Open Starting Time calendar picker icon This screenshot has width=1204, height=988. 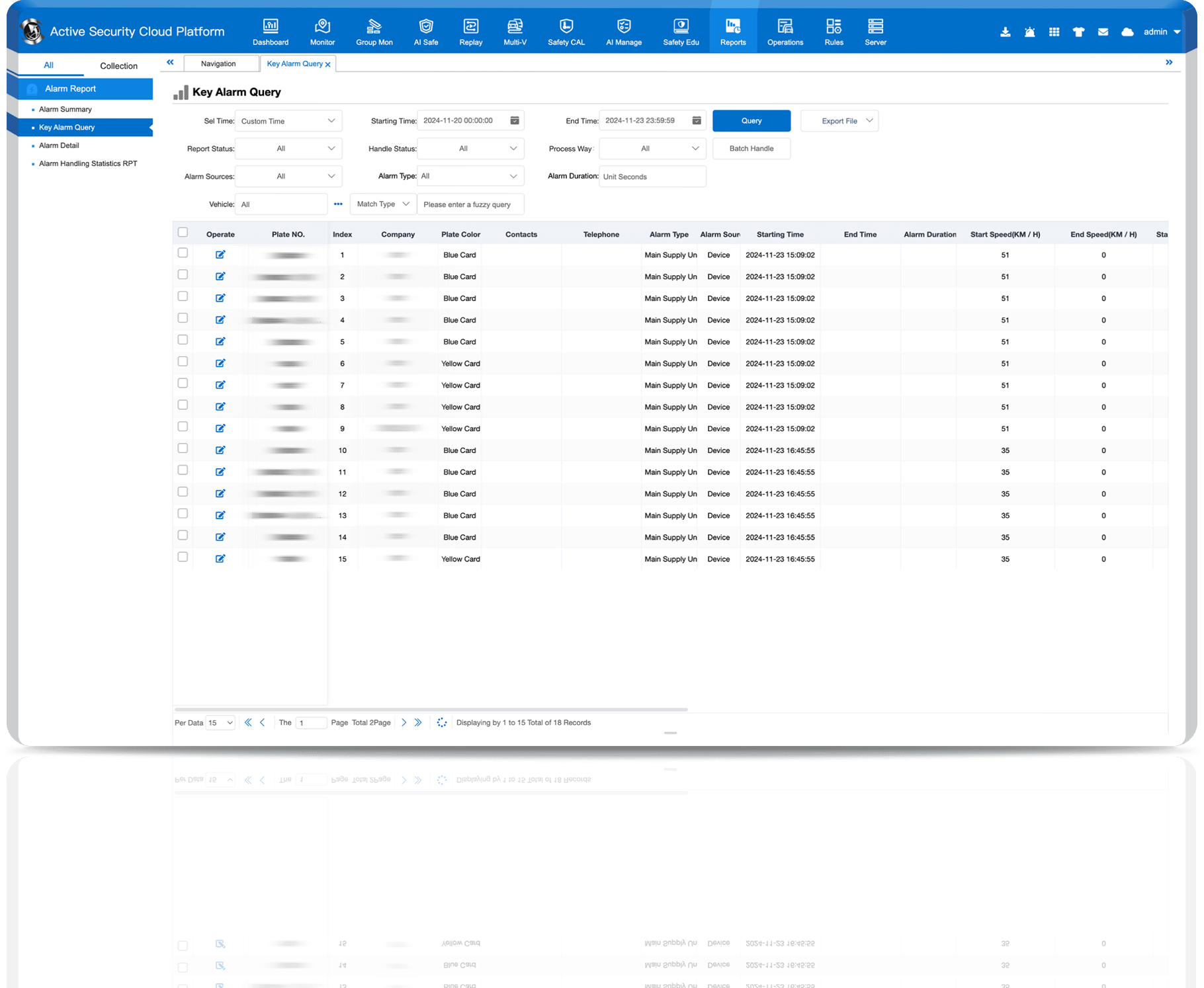(514, 120)
